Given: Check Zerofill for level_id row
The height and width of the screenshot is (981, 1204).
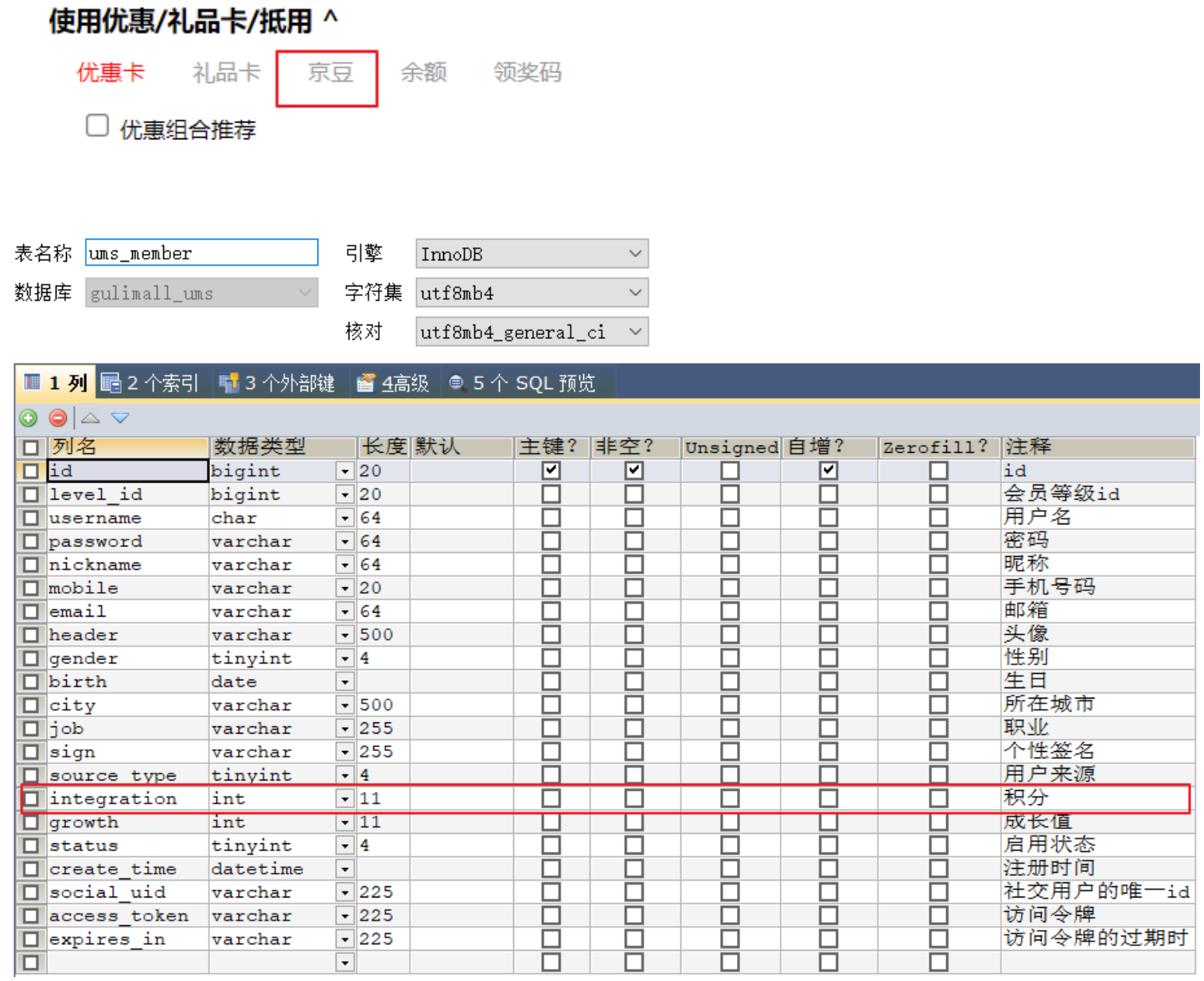Looking at the screenshot, I should click(x=938, y=494).
